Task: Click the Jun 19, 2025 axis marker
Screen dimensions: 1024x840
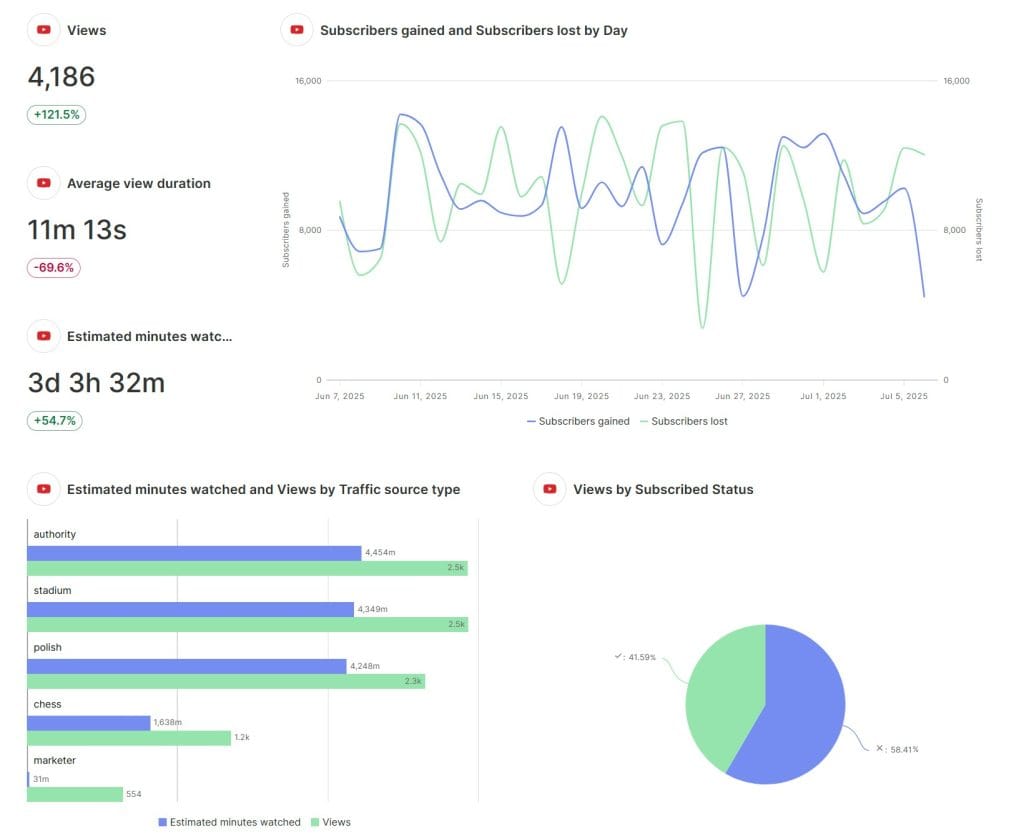Action: click(x=581, y=396)
